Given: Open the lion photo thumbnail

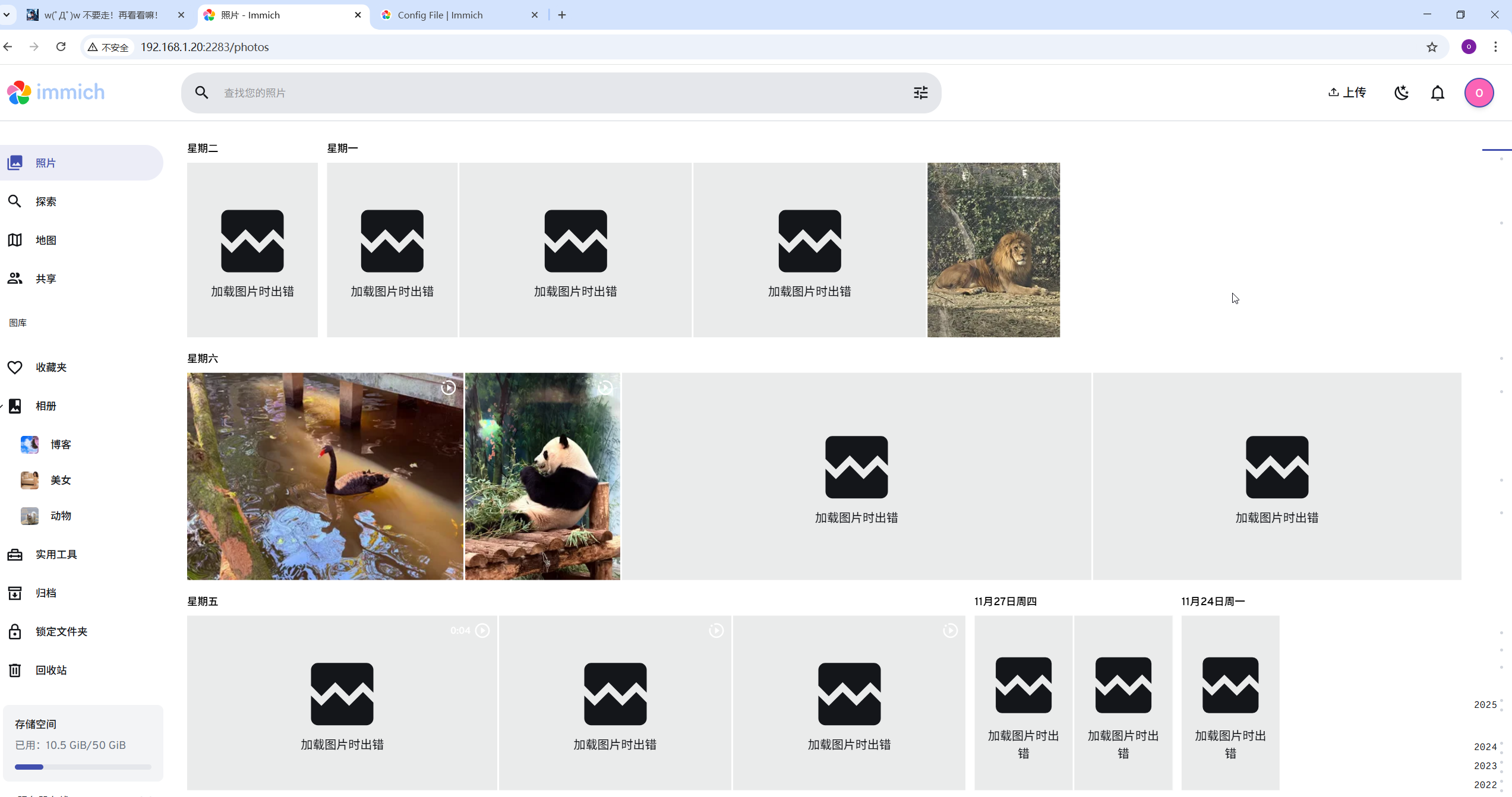Looking at the screenshot, I should pyautogui.click(x=993, y=249).
